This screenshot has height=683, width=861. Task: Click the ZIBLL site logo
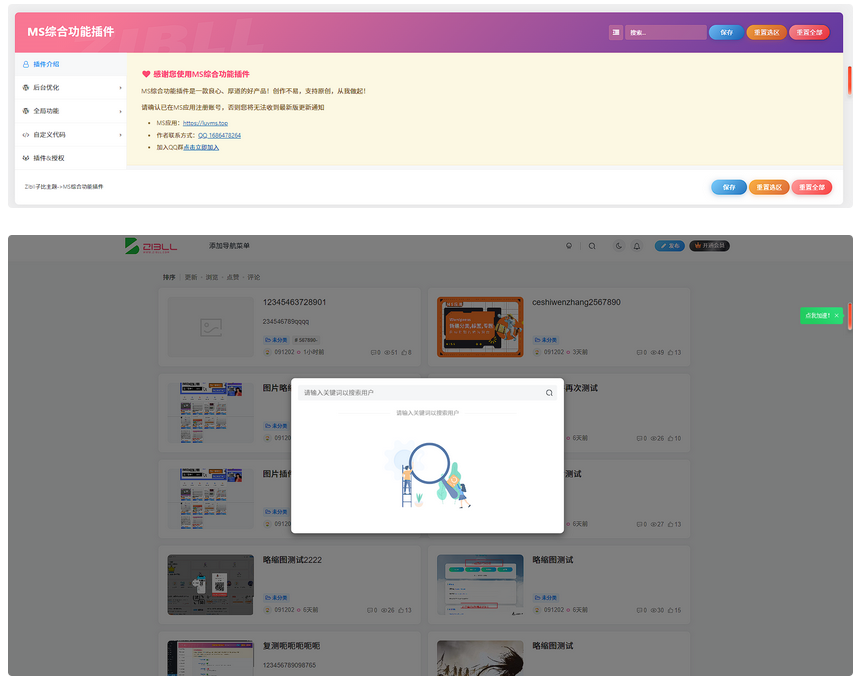pyautogui.click(x=151, y=246)
